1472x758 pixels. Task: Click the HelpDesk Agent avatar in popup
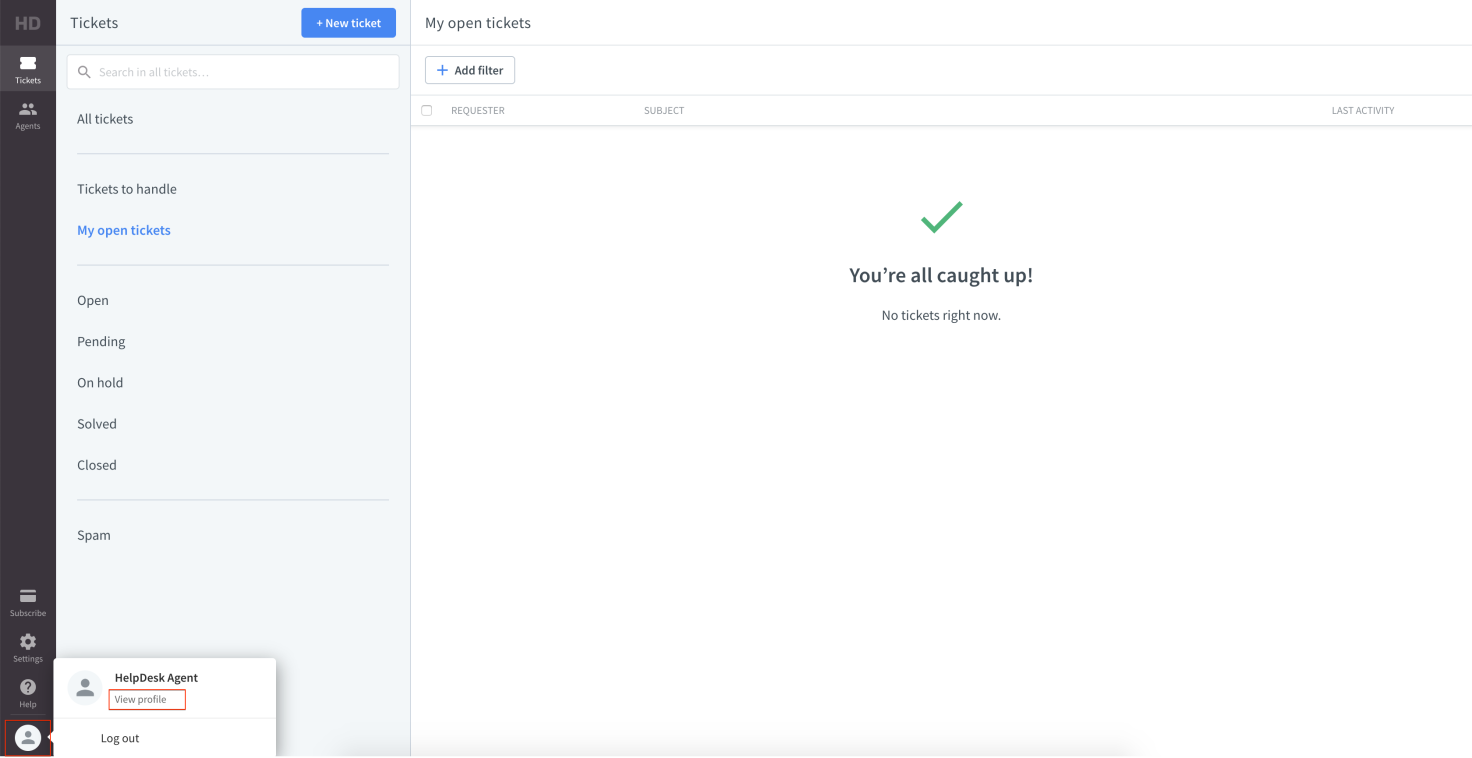point(85,688)
